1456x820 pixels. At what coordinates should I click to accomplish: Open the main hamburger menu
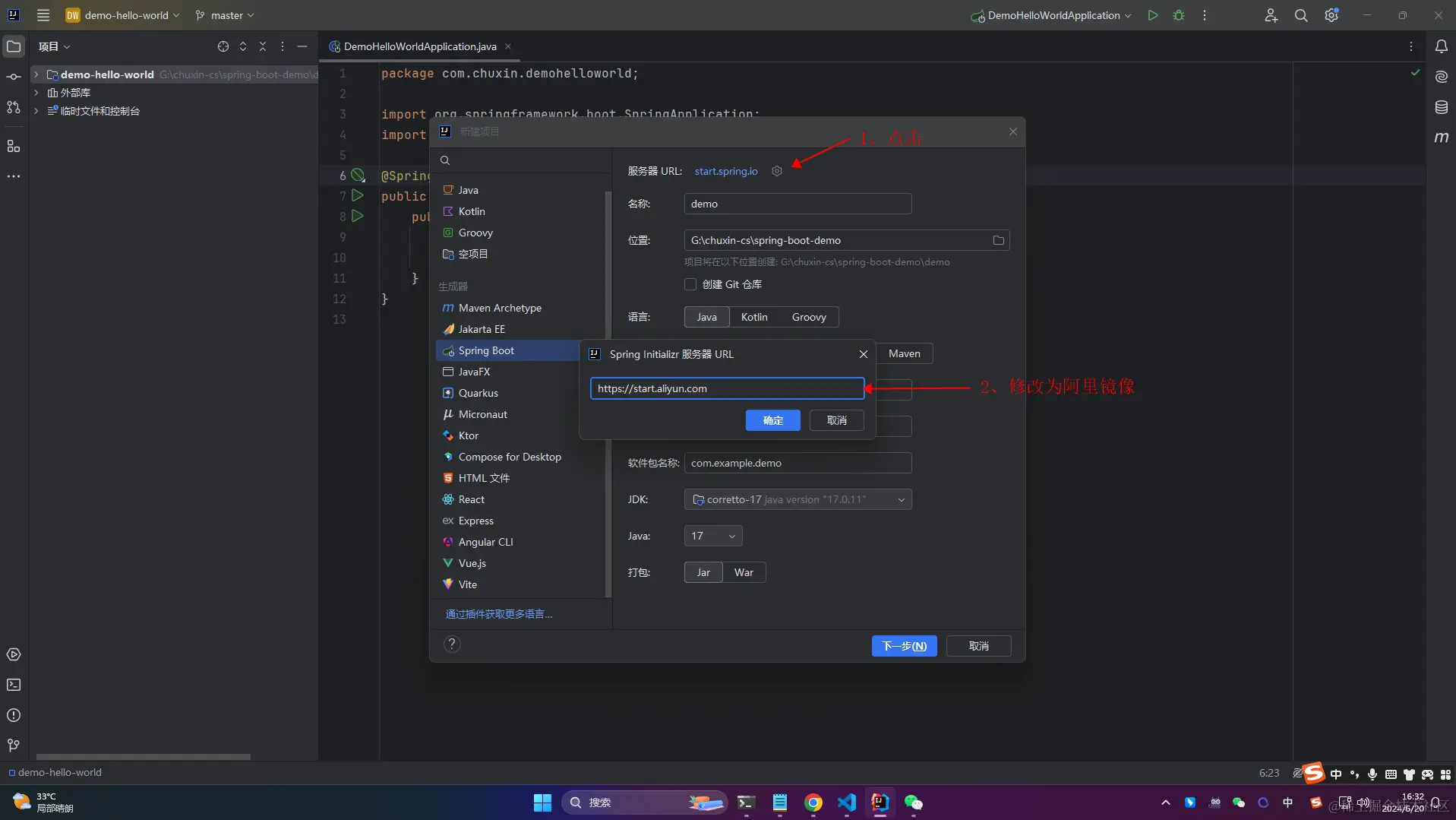click(43, 15)
